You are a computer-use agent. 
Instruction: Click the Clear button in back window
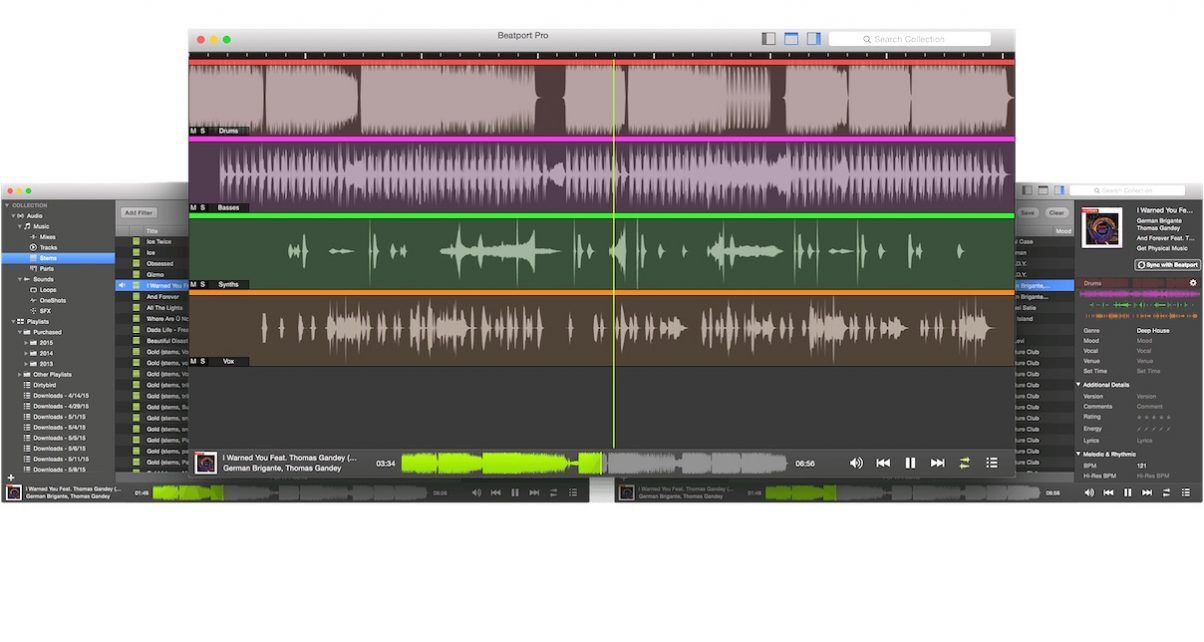1056,213
